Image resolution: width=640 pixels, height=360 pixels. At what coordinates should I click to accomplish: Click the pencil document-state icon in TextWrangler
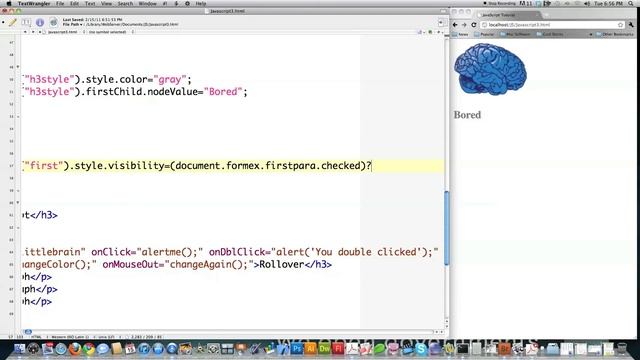[x=13, y=22]
